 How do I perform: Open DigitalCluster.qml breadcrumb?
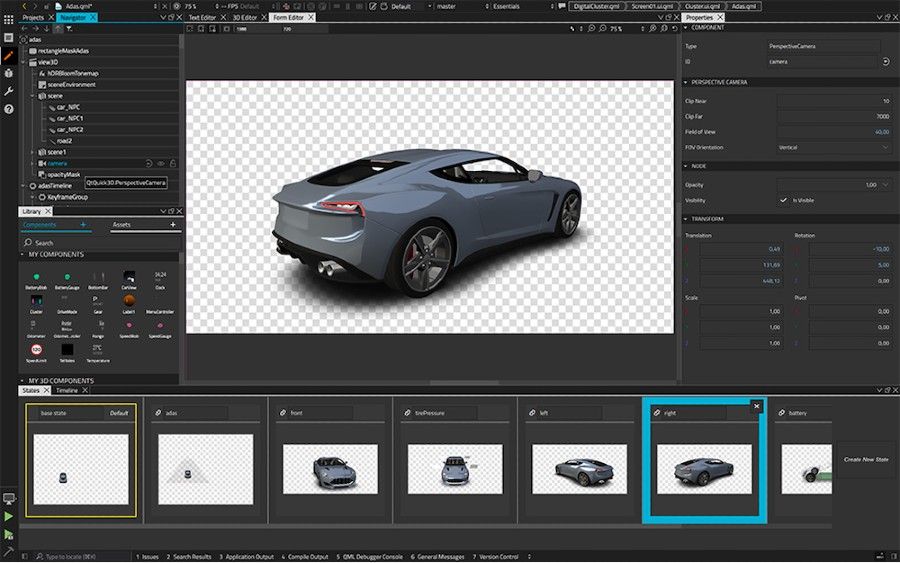pyautogui.click(x=596, y=6)
